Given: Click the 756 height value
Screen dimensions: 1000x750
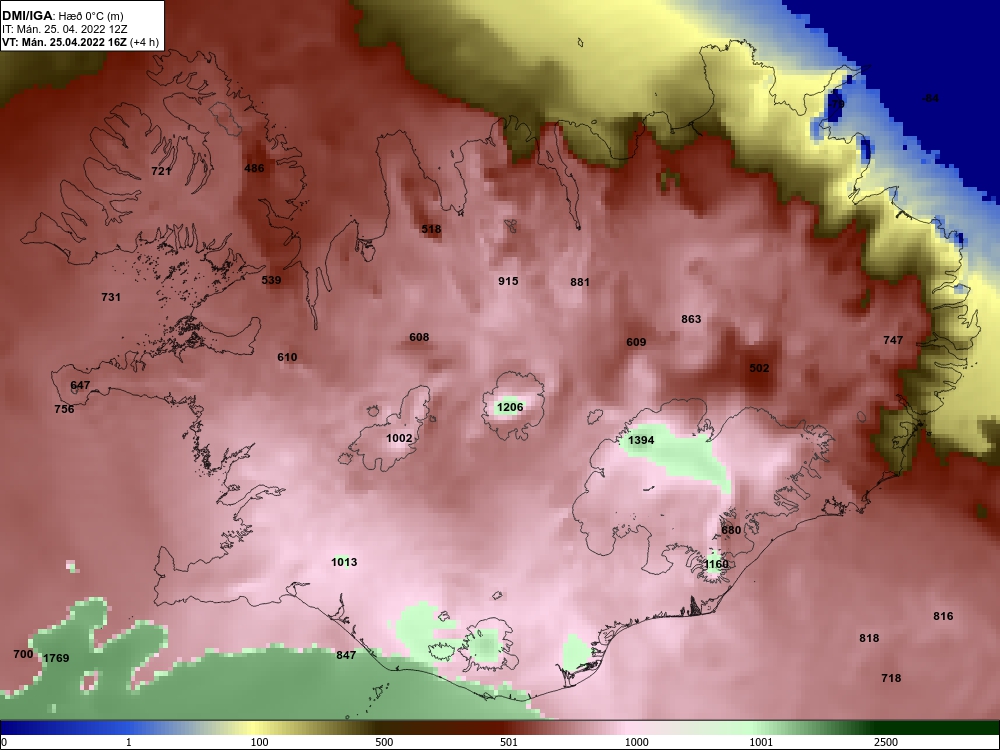Looking at the screenshot, I should tap(64, 409).
